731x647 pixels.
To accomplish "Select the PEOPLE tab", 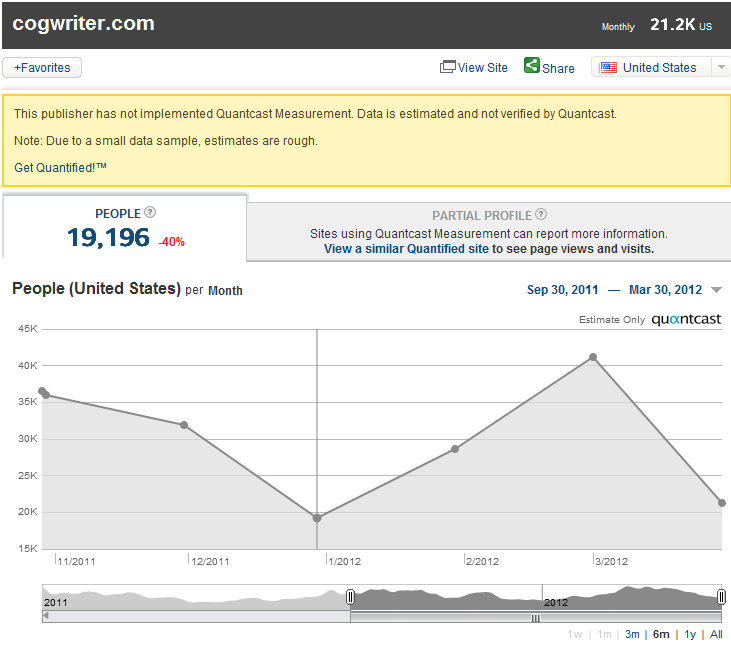I will pyautogui.click(x=125, y=227).
